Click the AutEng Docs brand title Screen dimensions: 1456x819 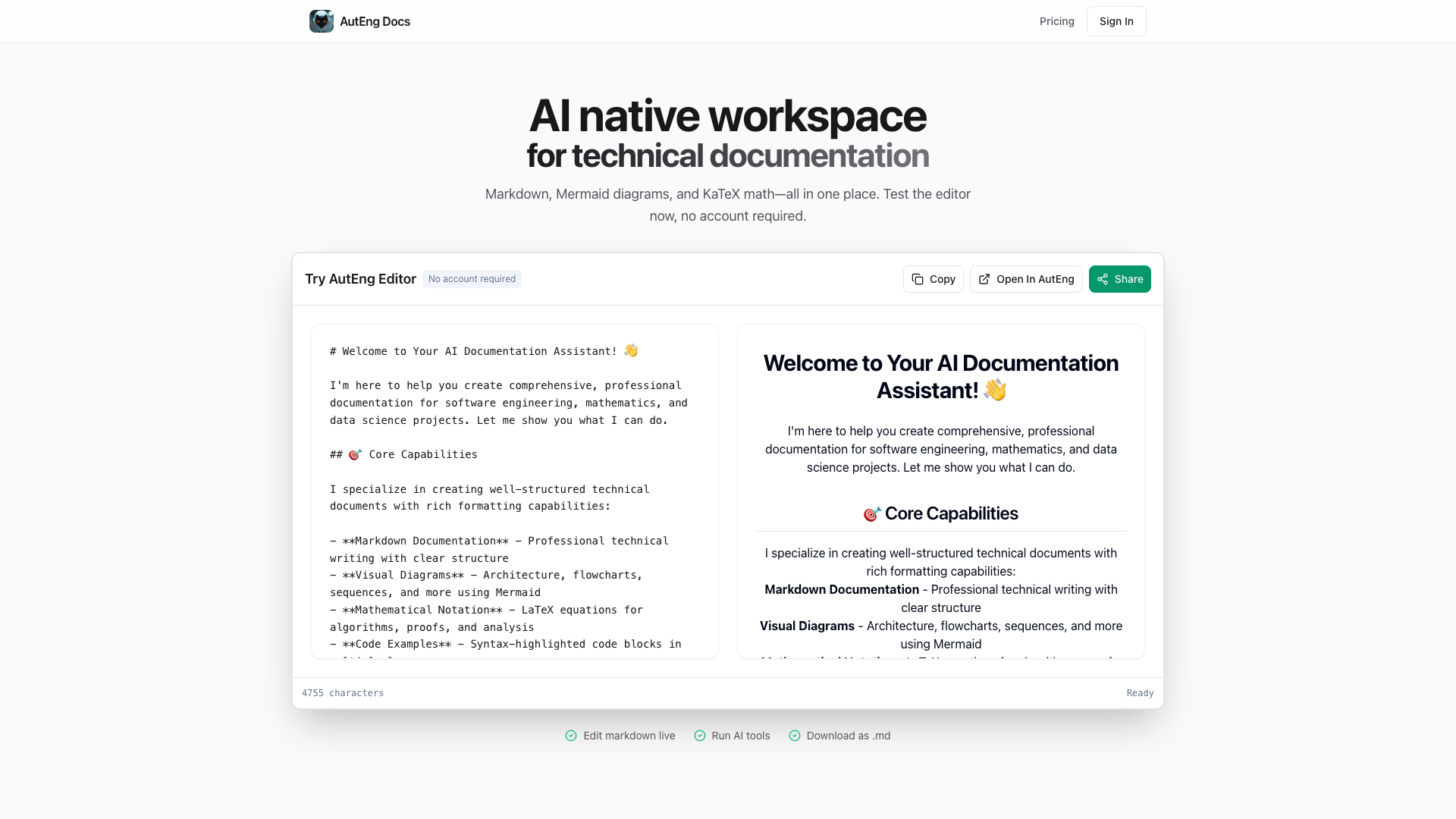pyautogui.click(x=375, y=21)
